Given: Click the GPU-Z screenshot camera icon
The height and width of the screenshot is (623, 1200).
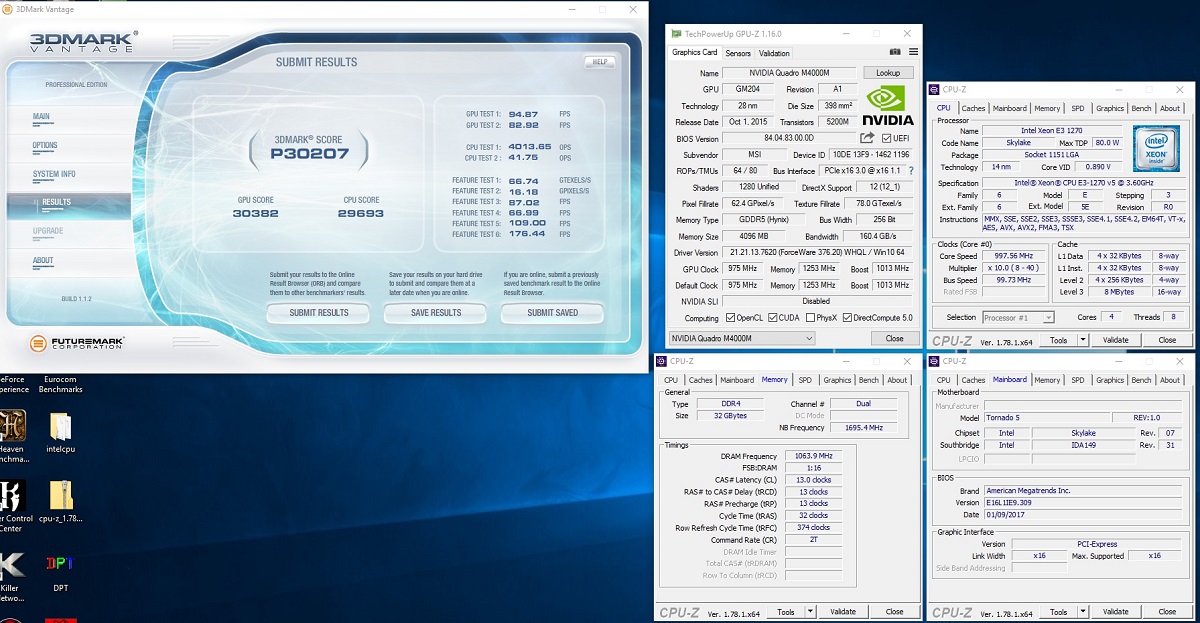Looking at the screenshot, I should [x=895, y=53].
